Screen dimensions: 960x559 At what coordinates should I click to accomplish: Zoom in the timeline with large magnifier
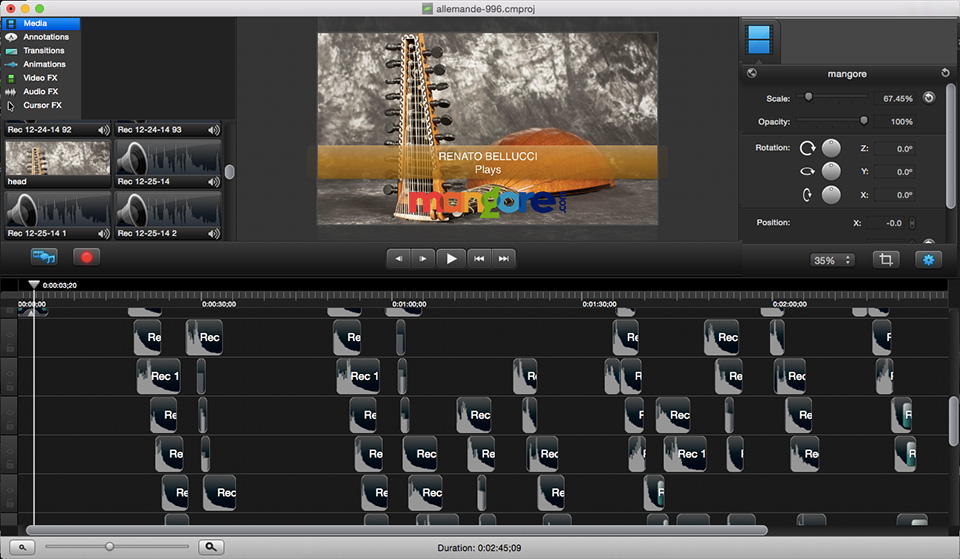click(211, 547)
